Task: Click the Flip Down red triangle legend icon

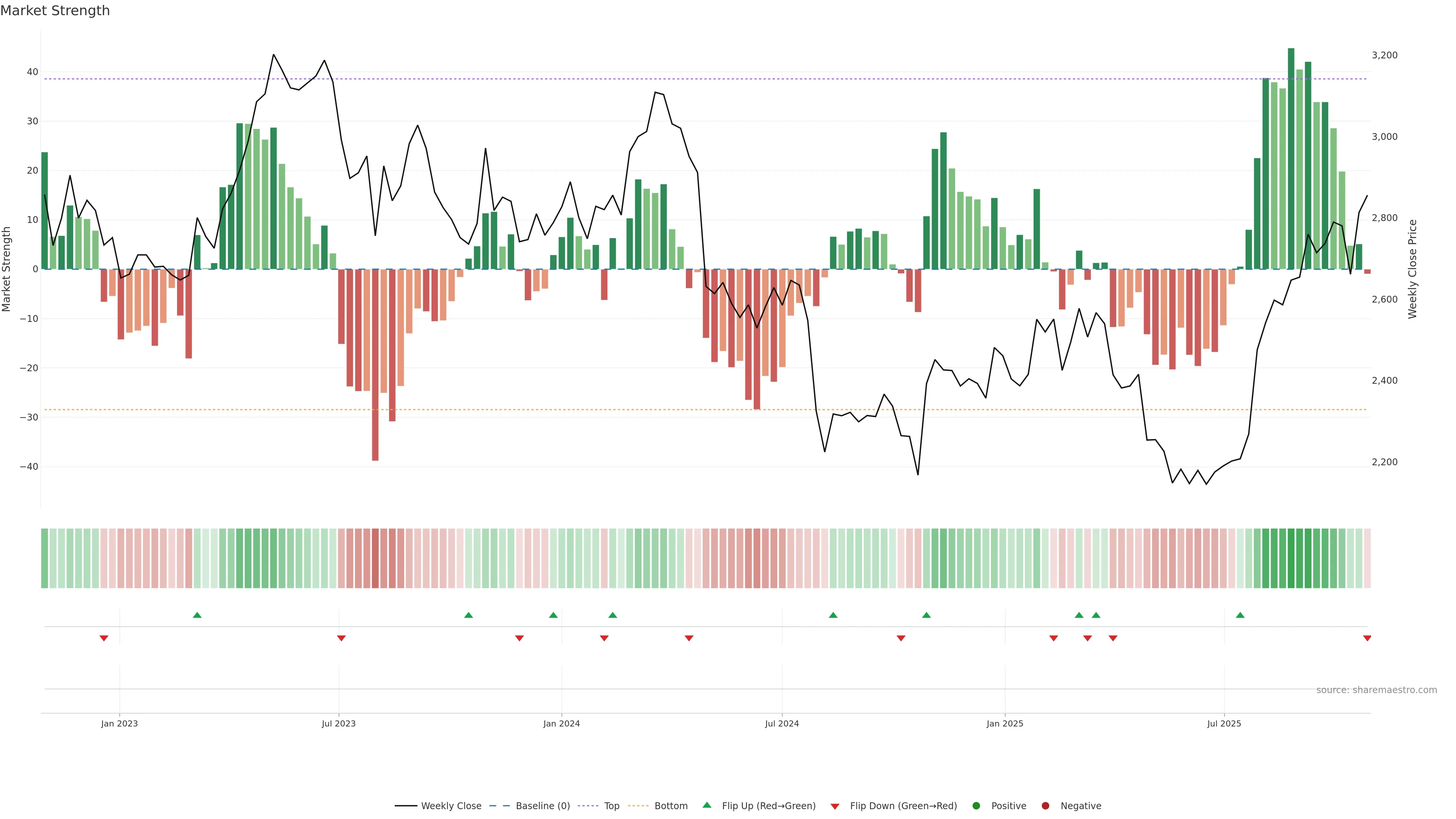Action: 835,806
